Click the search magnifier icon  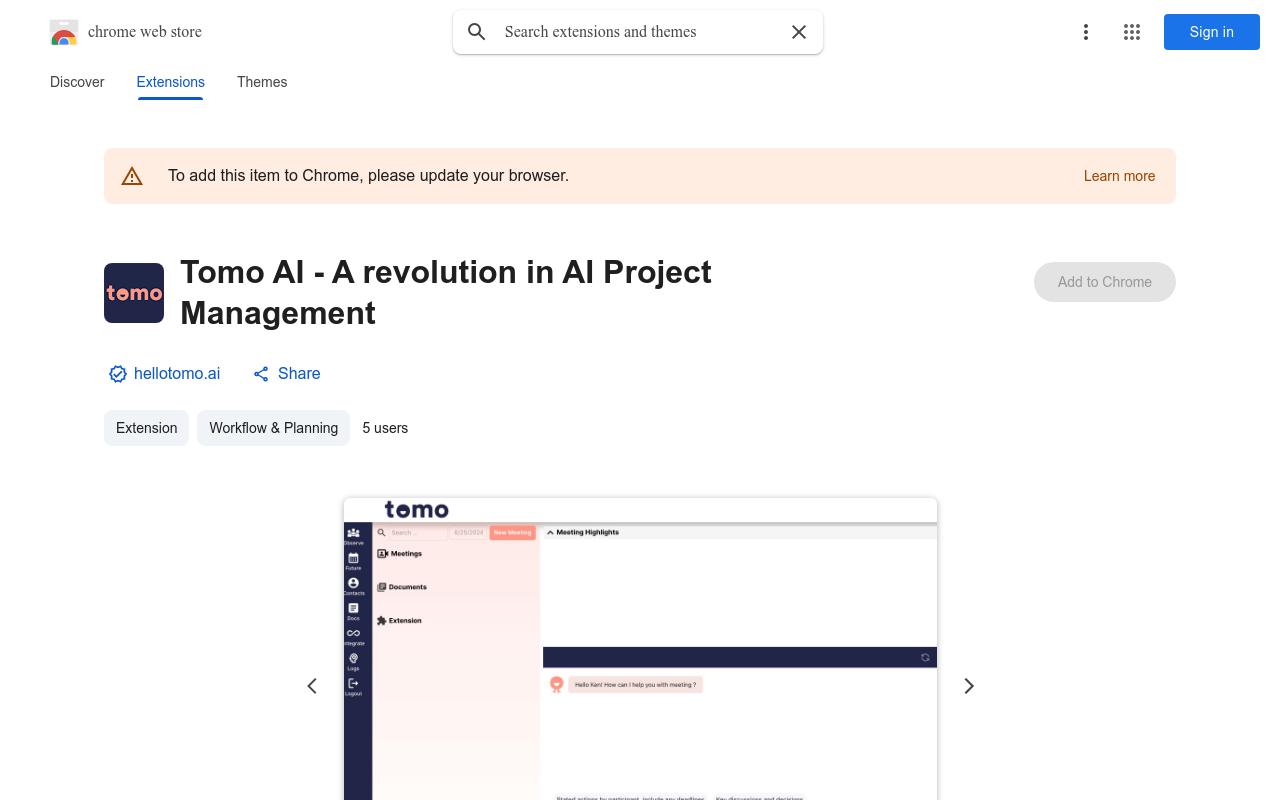[477, 32]
